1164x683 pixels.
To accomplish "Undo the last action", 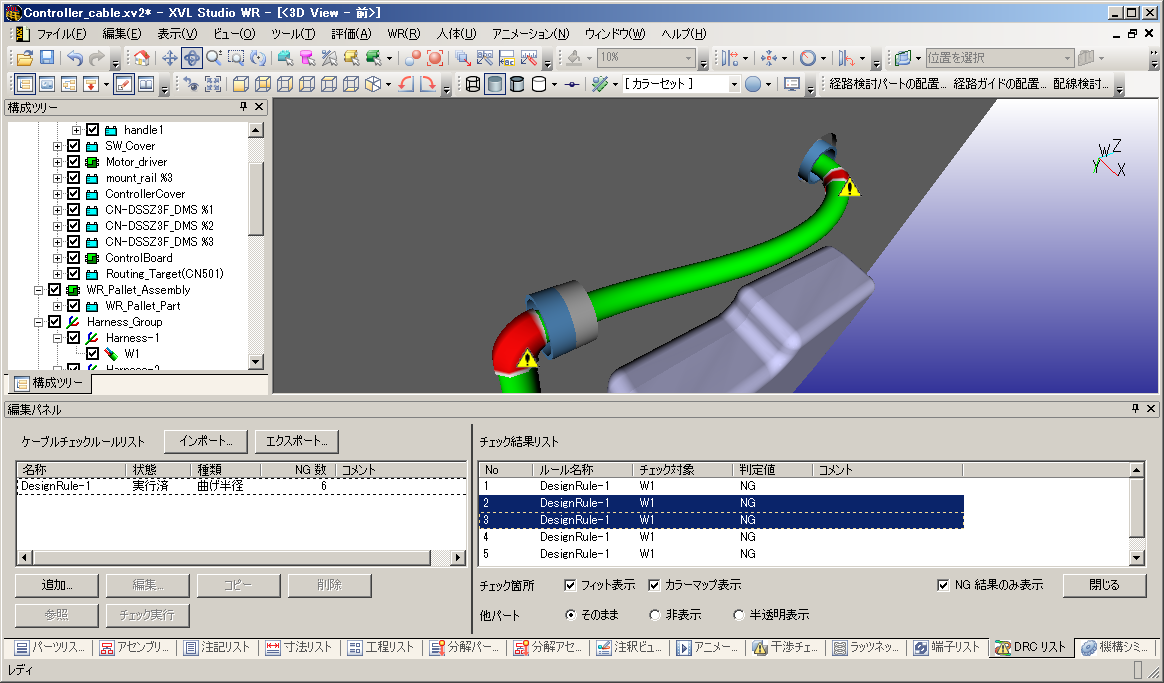I will pos(75,58).
